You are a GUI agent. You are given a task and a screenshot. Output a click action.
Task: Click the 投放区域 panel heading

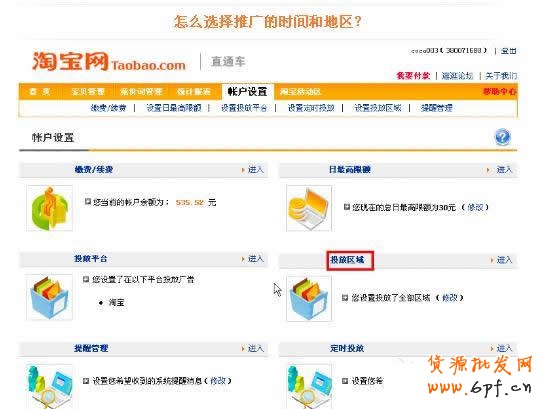coord(347,260)
